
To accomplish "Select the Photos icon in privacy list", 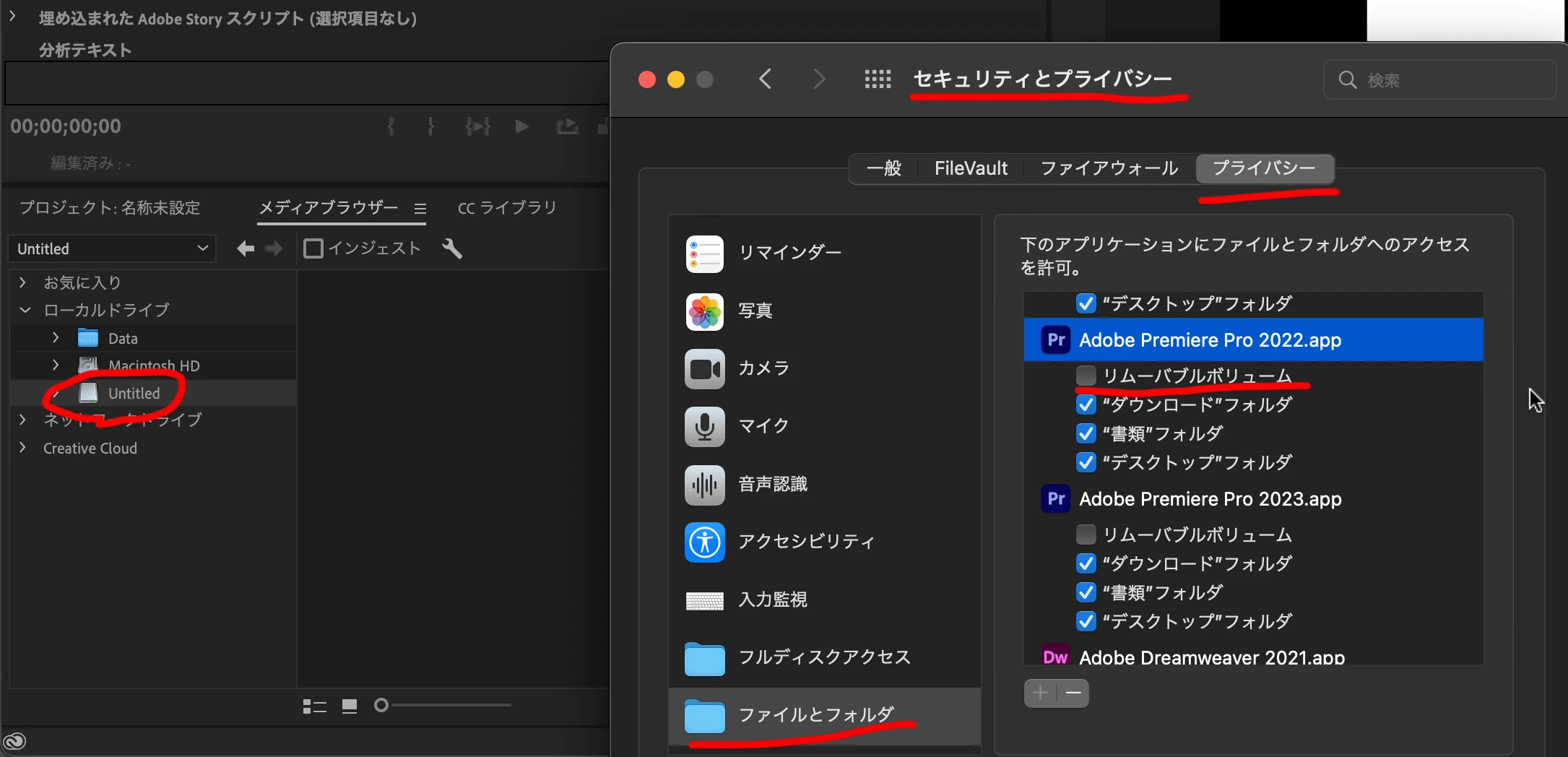I will tap(704, 311).
